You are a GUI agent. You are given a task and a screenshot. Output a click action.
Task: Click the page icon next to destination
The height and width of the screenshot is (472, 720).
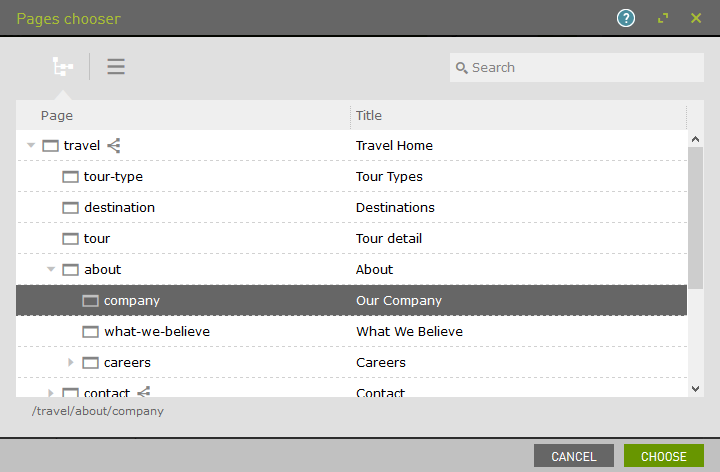tap(70, 208)
